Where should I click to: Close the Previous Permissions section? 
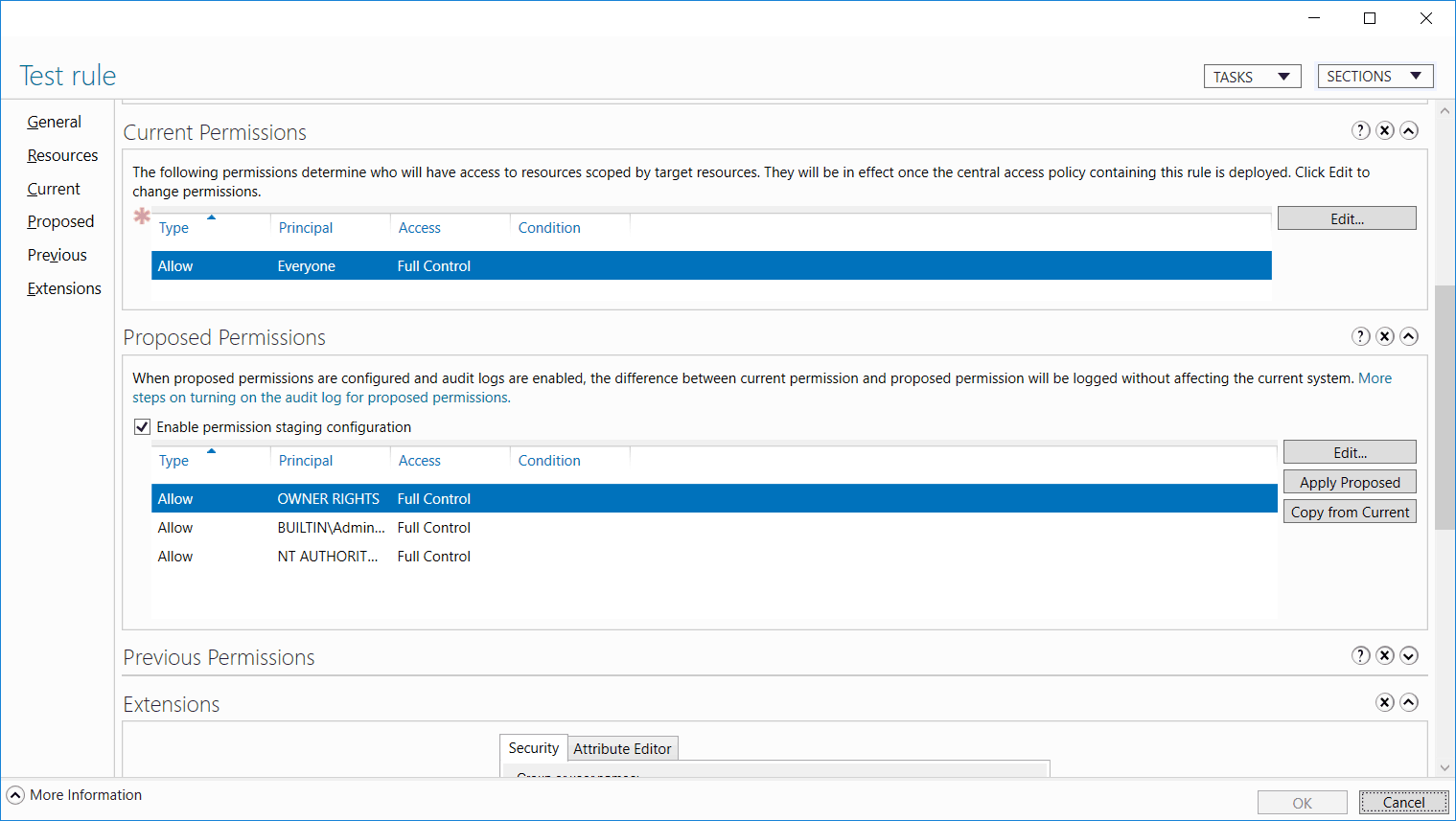pos(1385,655)
